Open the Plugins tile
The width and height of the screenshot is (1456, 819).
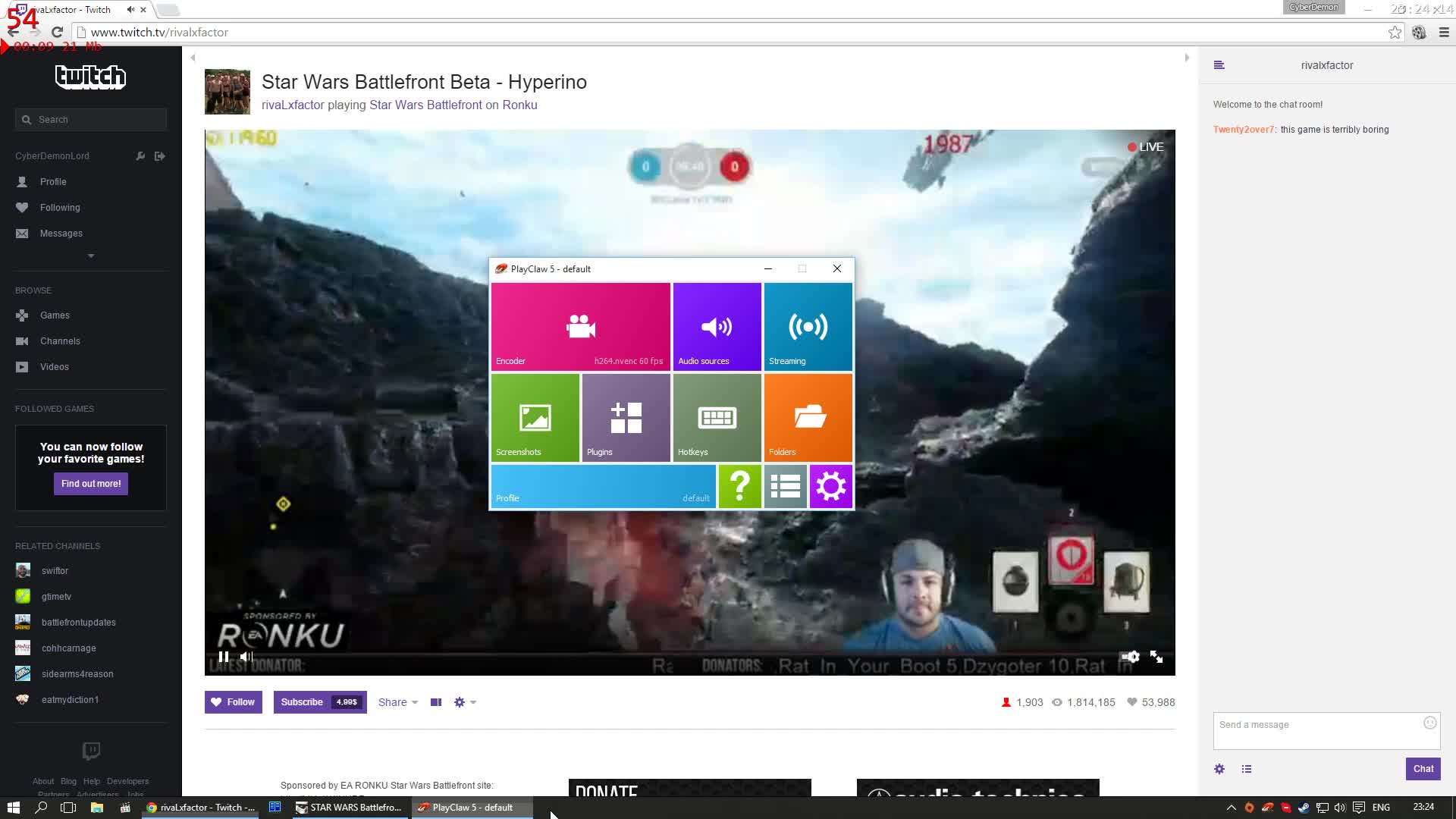point(626,418)
